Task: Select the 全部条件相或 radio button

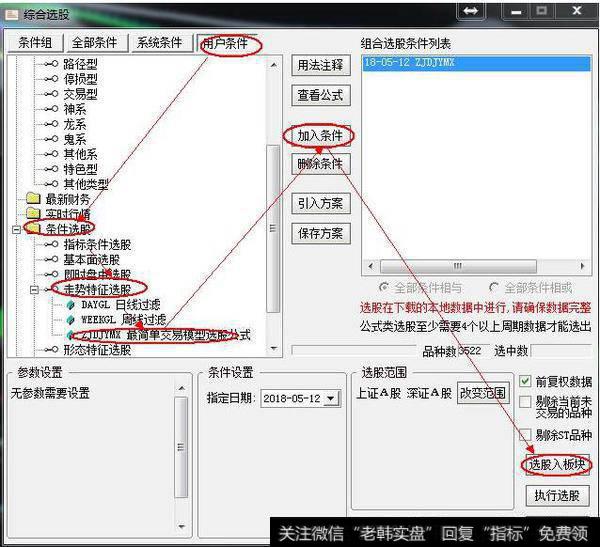Action: [x=494, y=287]
